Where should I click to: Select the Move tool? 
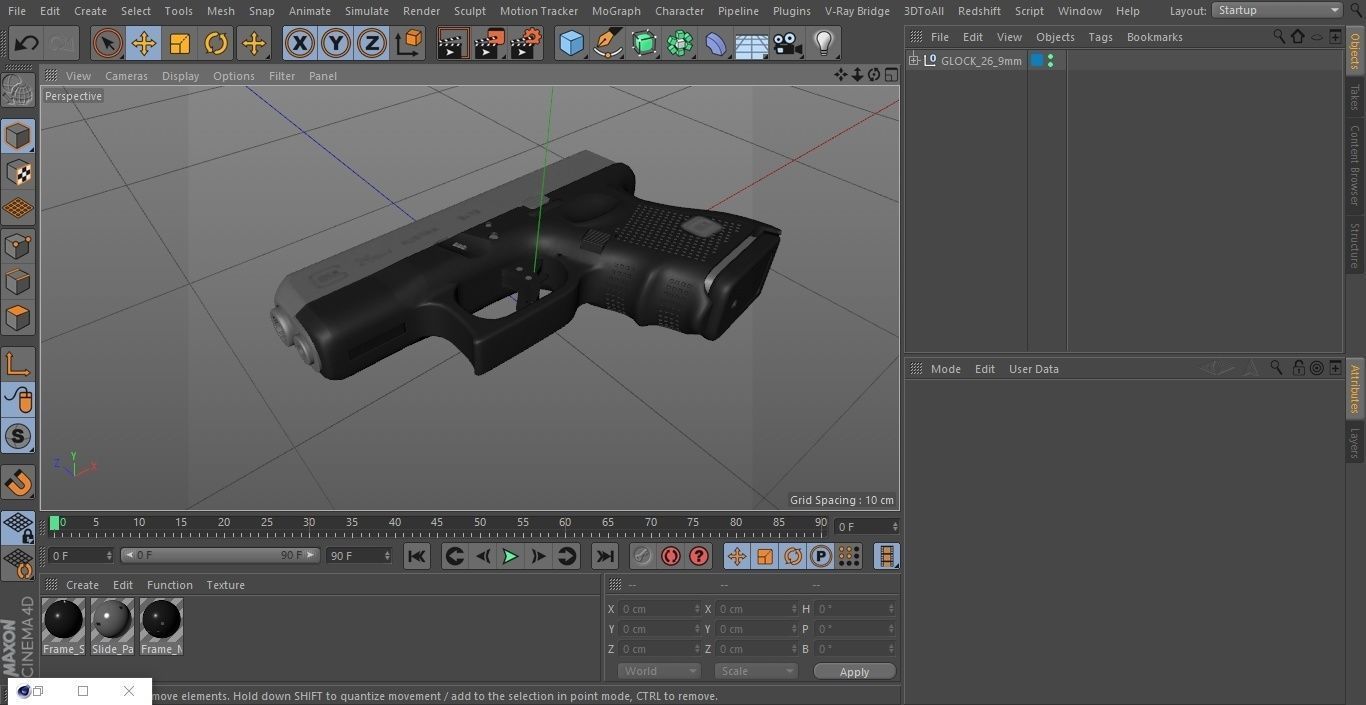[x=144, y=44]
